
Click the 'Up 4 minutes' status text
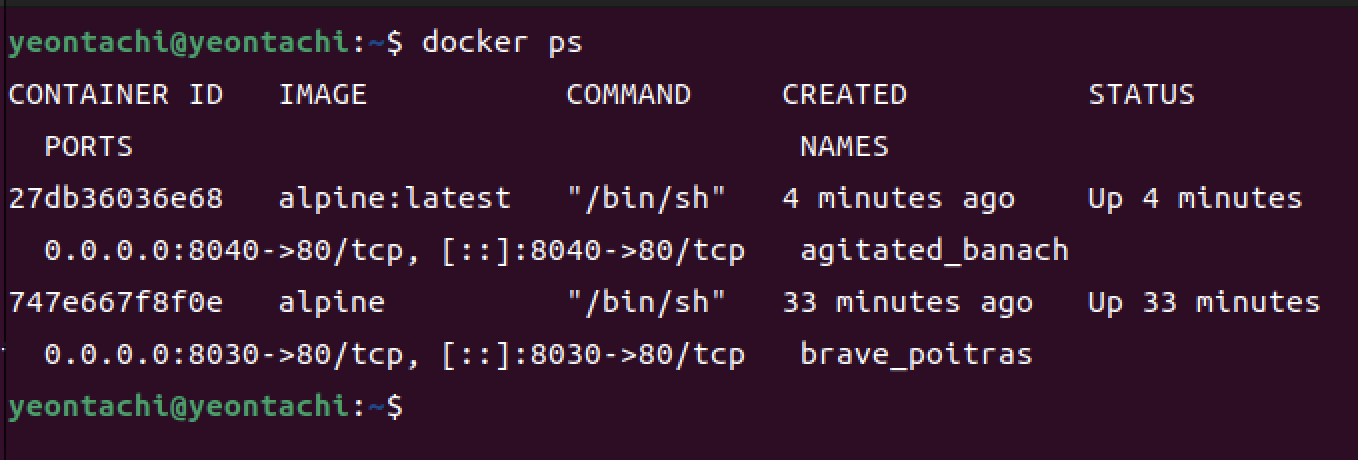tap(1196, 198)
